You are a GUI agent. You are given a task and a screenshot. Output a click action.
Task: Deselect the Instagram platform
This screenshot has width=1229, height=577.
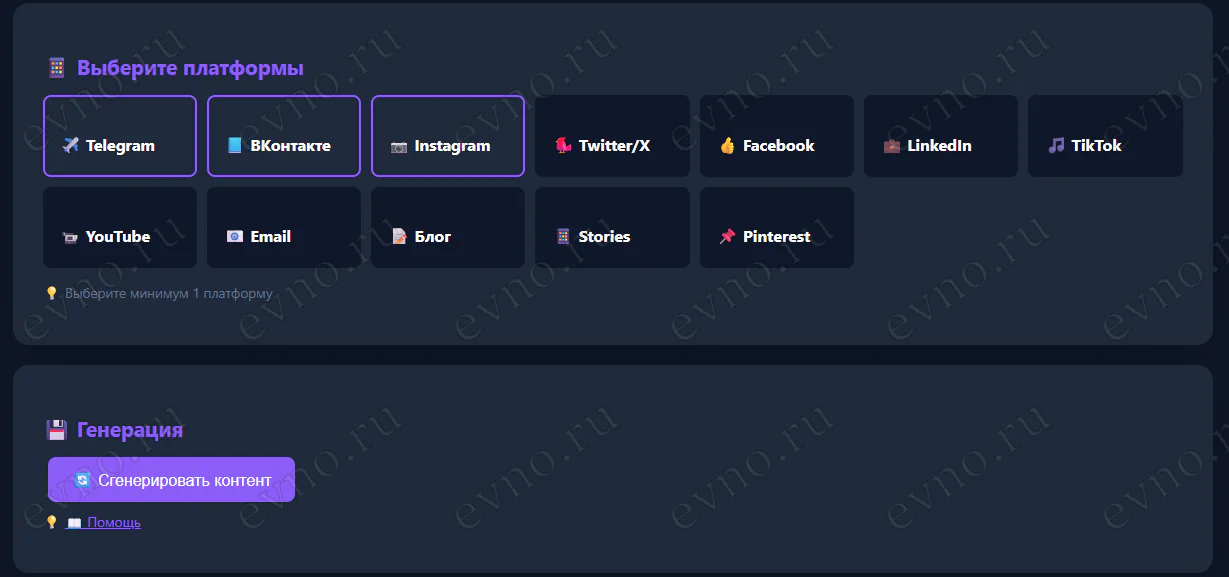tap(448, 136)
